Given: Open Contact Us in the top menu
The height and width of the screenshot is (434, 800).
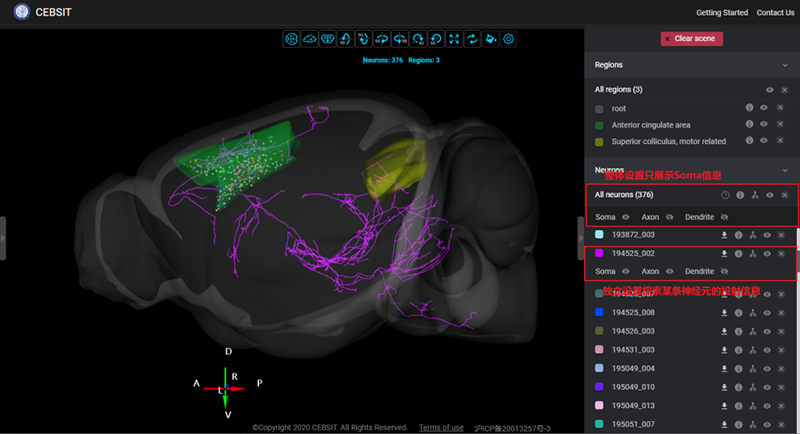Looking at the screenshot, I should [x=775, y=13].
